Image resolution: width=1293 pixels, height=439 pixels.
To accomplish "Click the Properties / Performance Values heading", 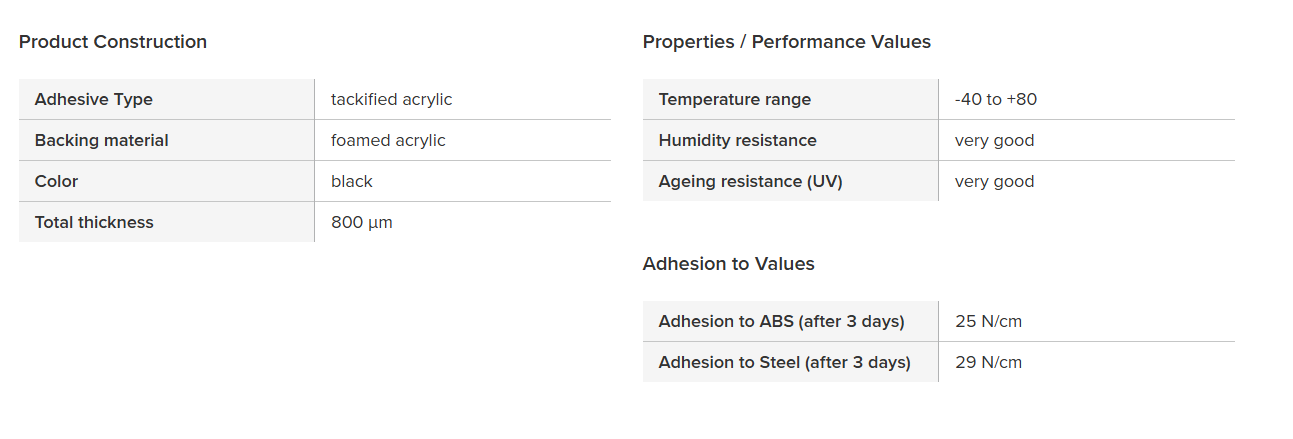I will pyautogui.click(x=786, y=42).
